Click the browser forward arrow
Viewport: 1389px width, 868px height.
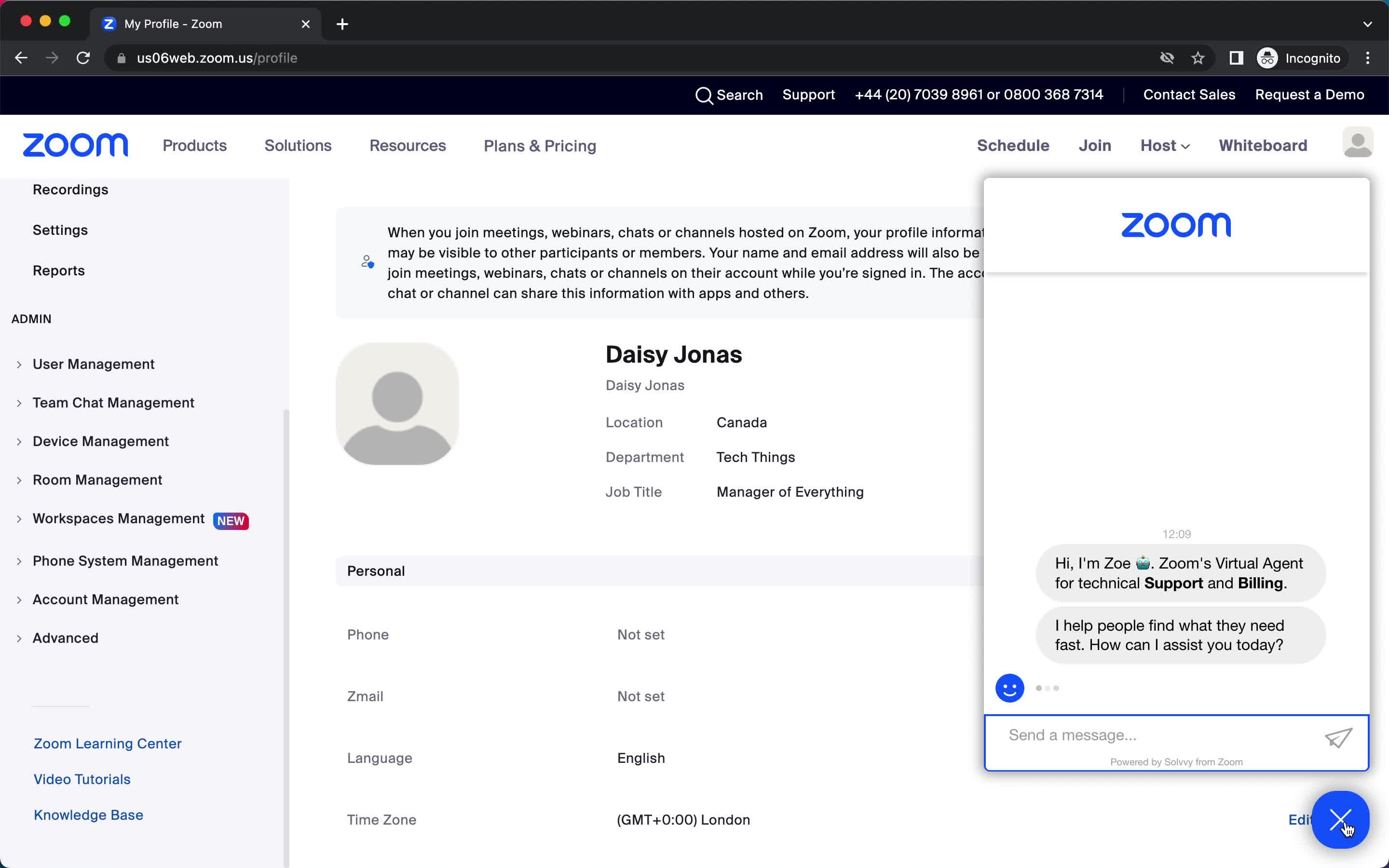click(x=52, y=58)
